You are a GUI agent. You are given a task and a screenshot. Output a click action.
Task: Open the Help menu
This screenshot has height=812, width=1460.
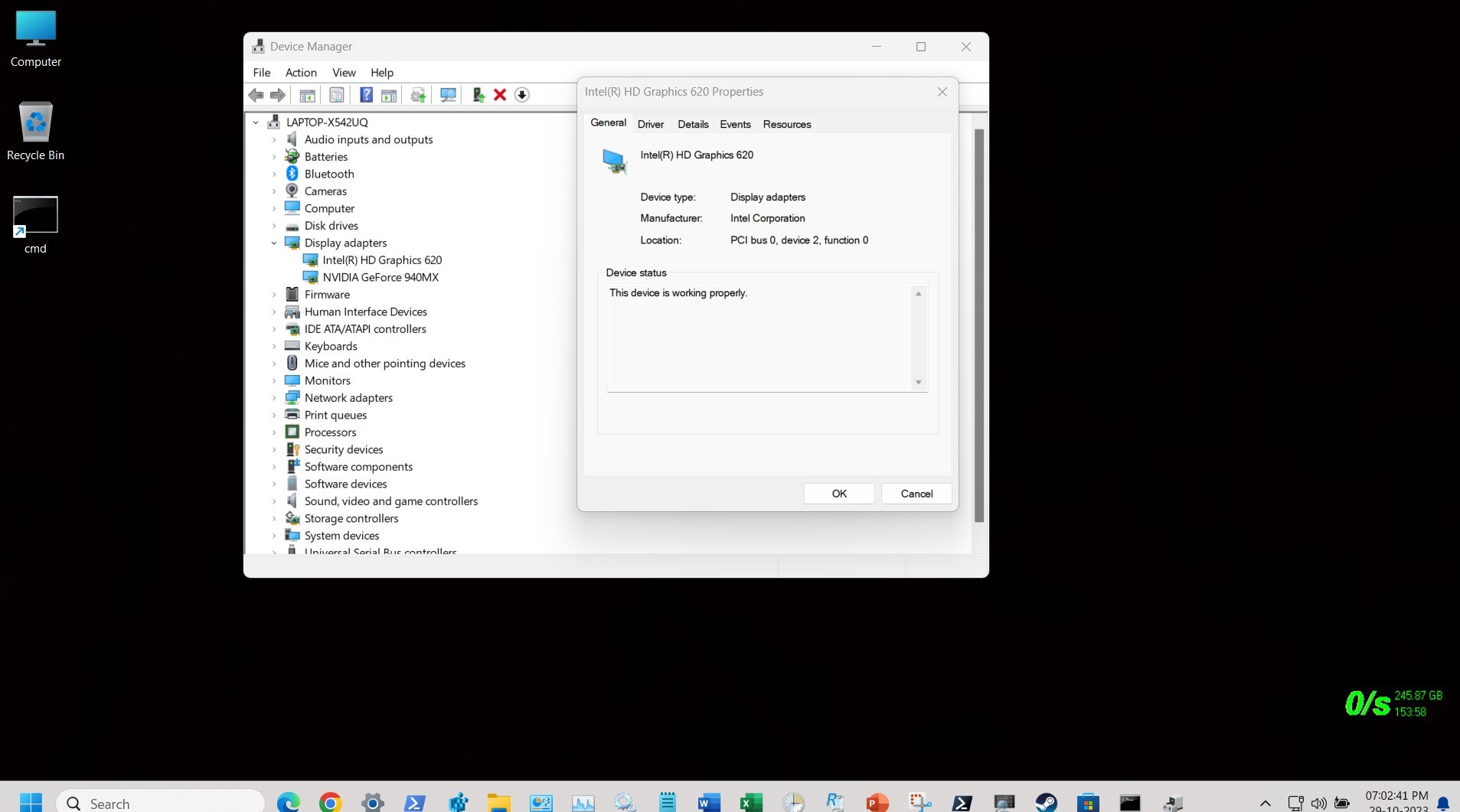point(382,73)
